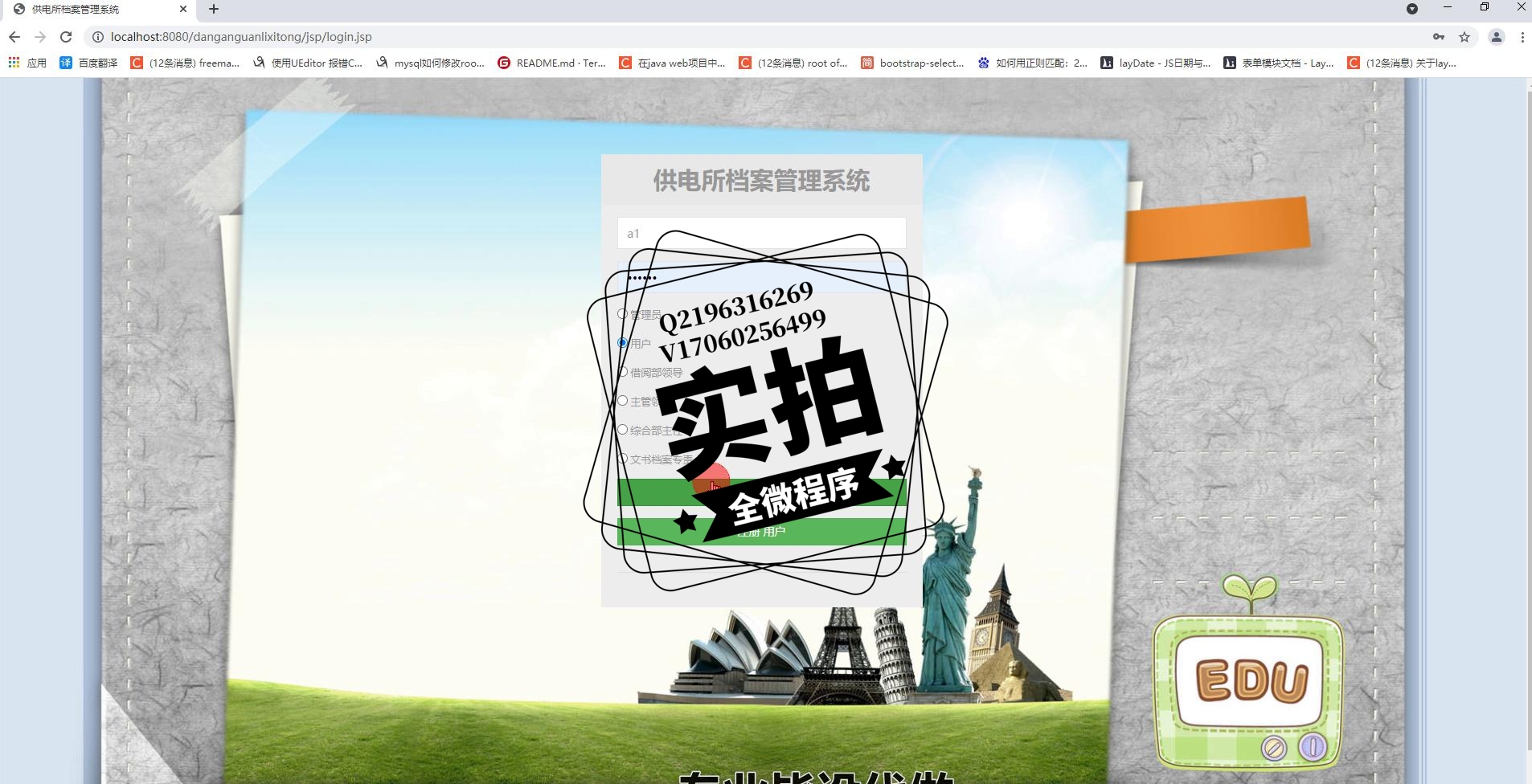The height and width of the screenshot is (784, 1532).
Task: Click the username field containing a1
Action: point(762,233)
